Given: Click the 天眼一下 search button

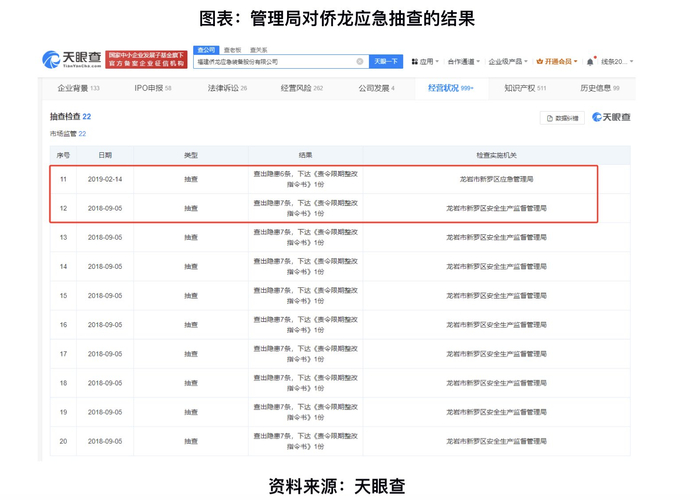Looking at the screenshot, I should point(386,61).
